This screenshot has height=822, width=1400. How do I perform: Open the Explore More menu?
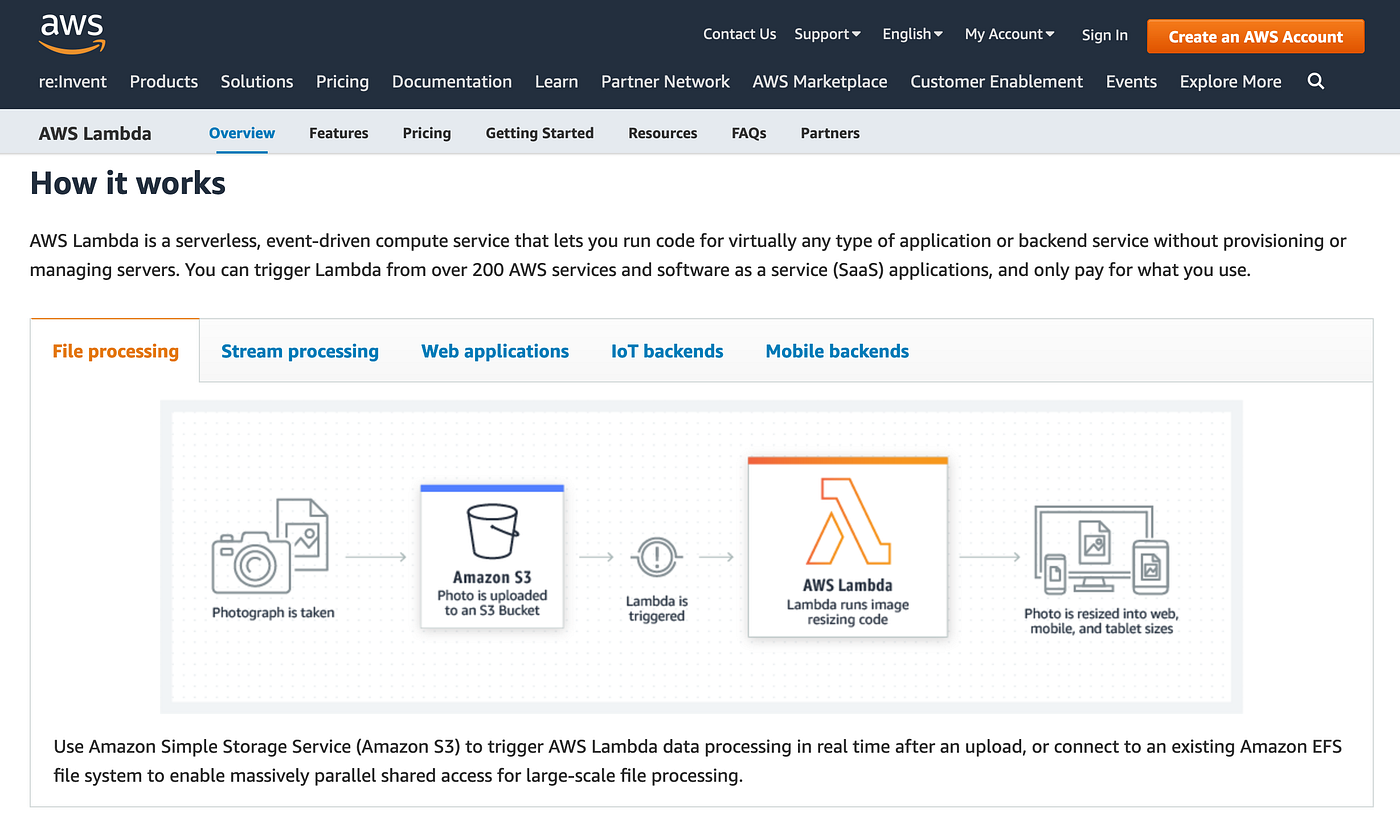(x=1230, y=81)
